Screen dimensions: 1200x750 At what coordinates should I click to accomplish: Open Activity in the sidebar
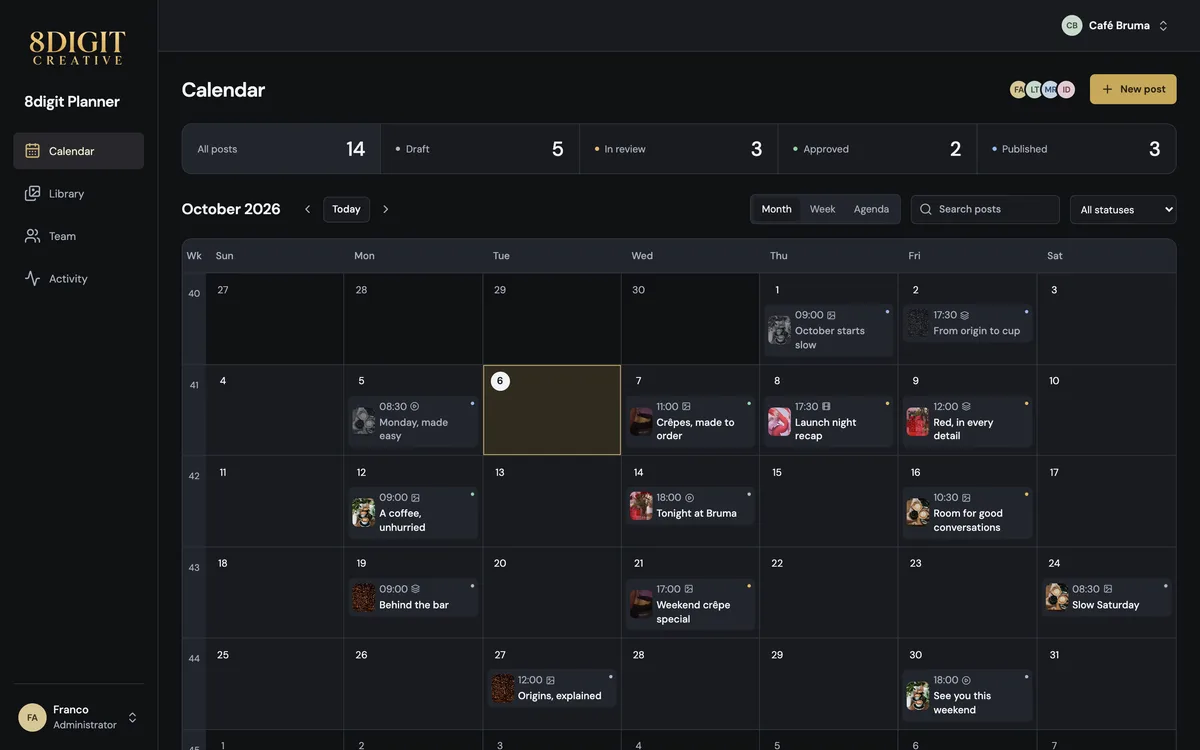pyautogui.click(x=78, y=279)
